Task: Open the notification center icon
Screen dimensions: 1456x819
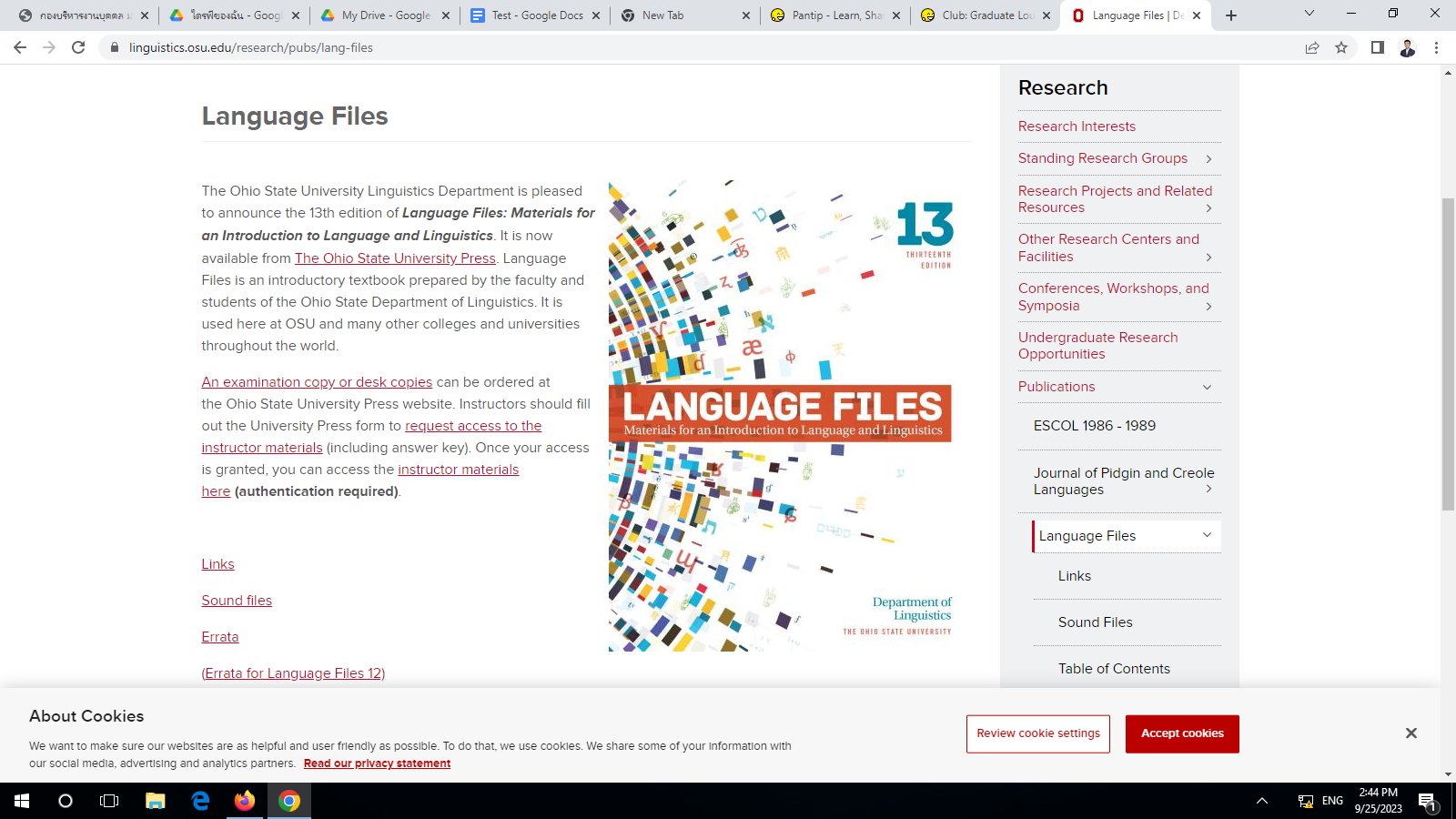Action: point(1427,802)
